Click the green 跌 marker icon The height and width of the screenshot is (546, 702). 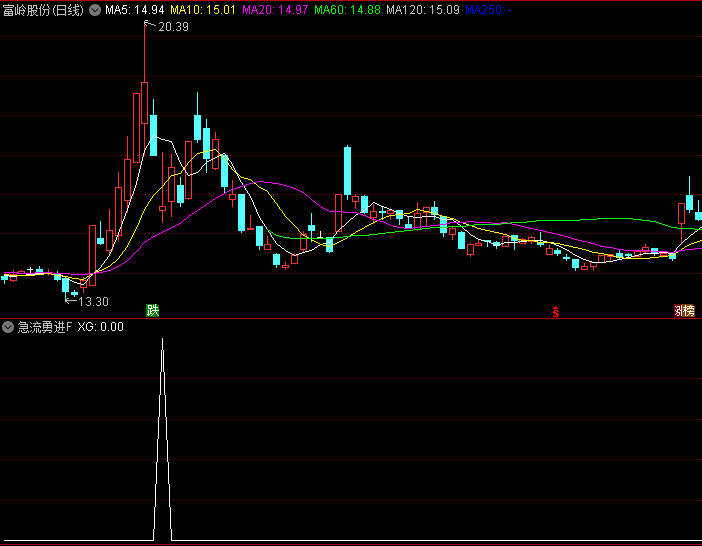pyautogui.click(x=153, y=311)
